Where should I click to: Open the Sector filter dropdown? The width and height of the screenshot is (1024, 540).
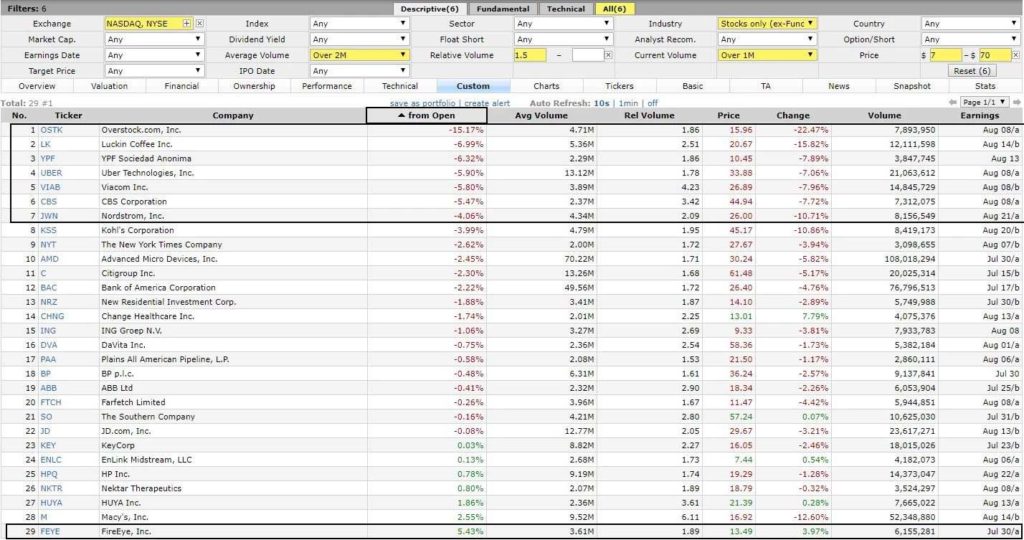pos(564,24)
